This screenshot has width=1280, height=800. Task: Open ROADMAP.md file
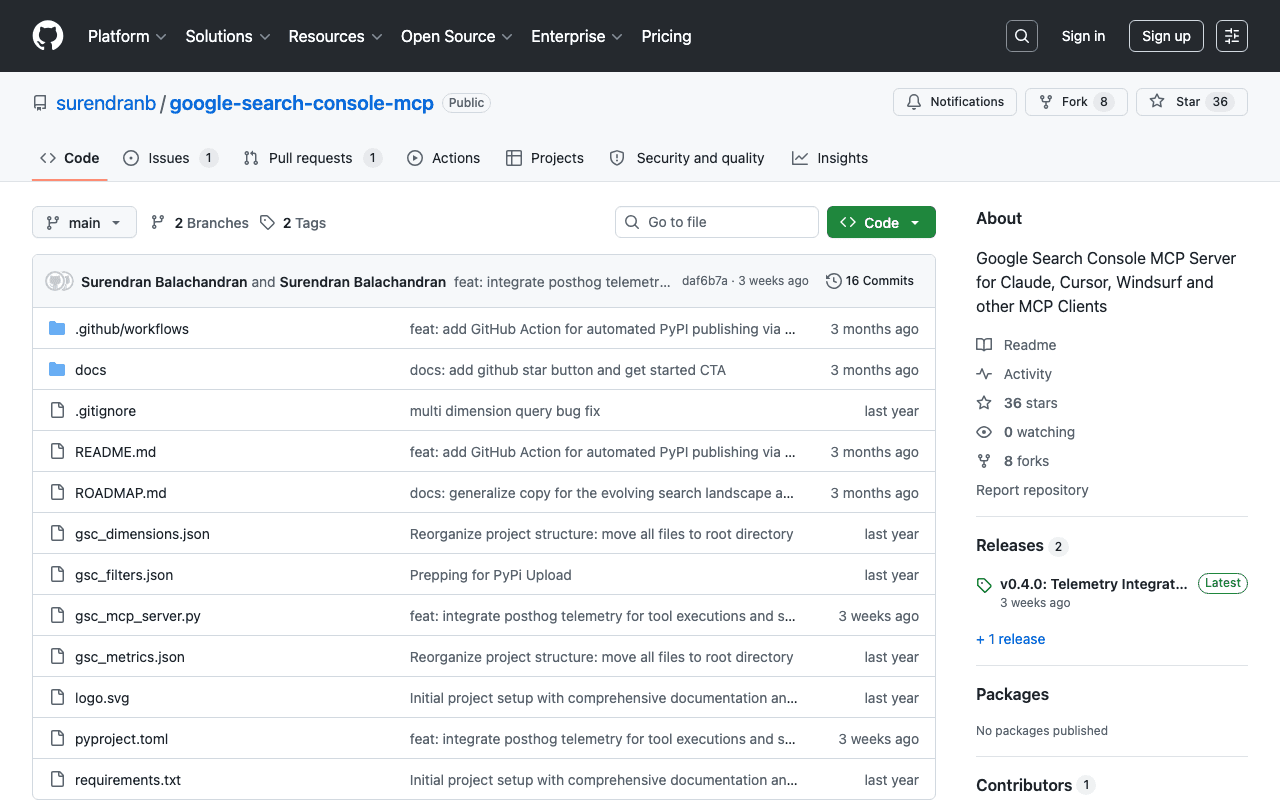click(x=121, y=493)
